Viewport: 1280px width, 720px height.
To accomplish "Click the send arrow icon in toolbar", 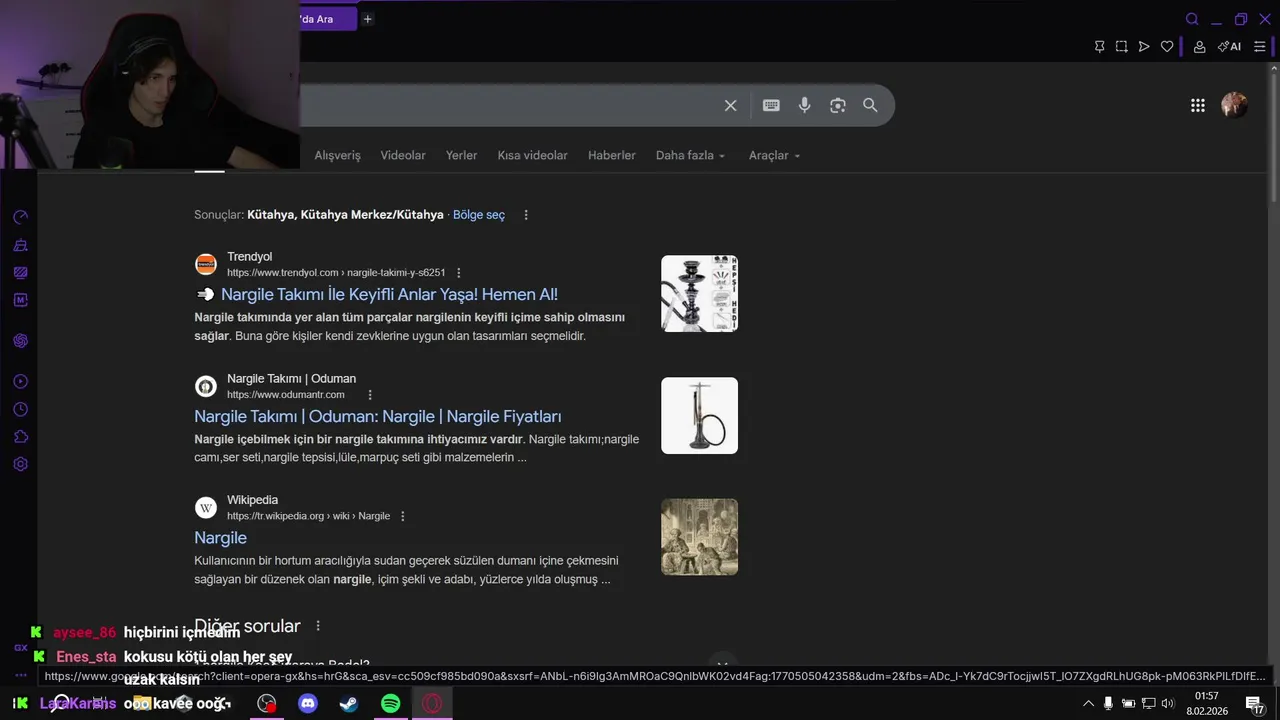I will (x=1144, y=47).
